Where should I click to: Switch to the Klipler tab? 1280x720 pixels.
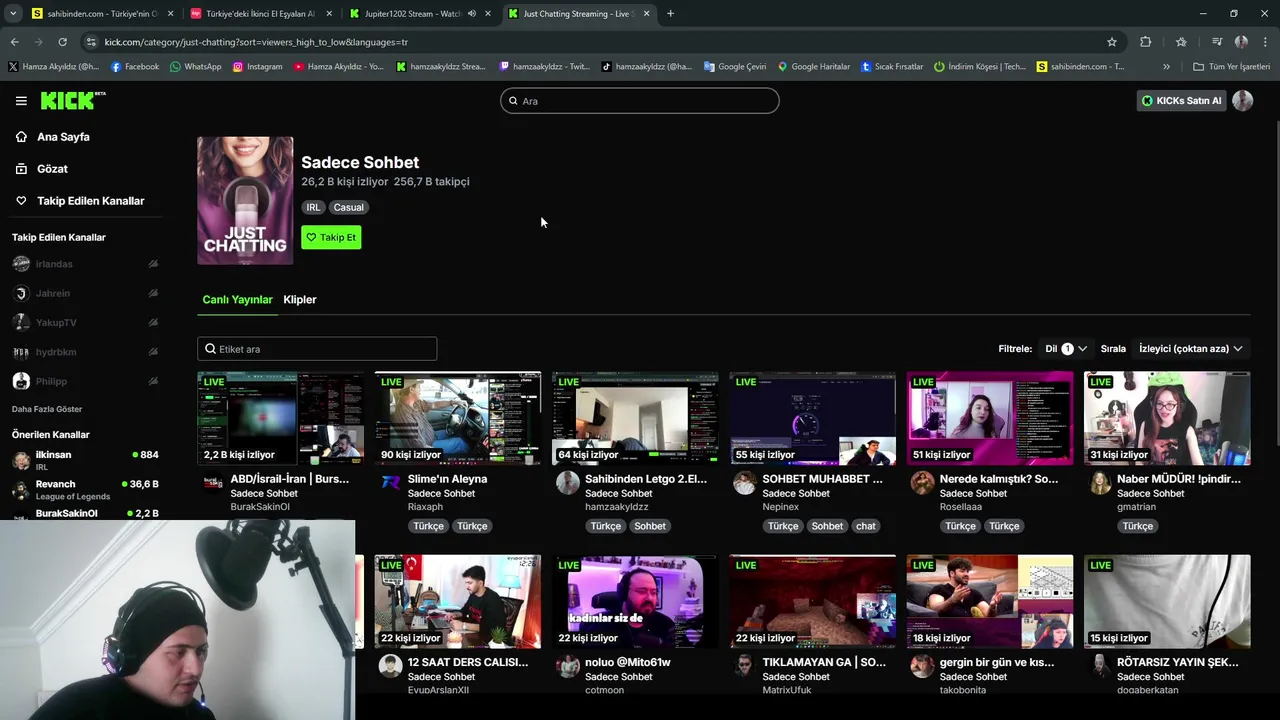coord(300,300)
